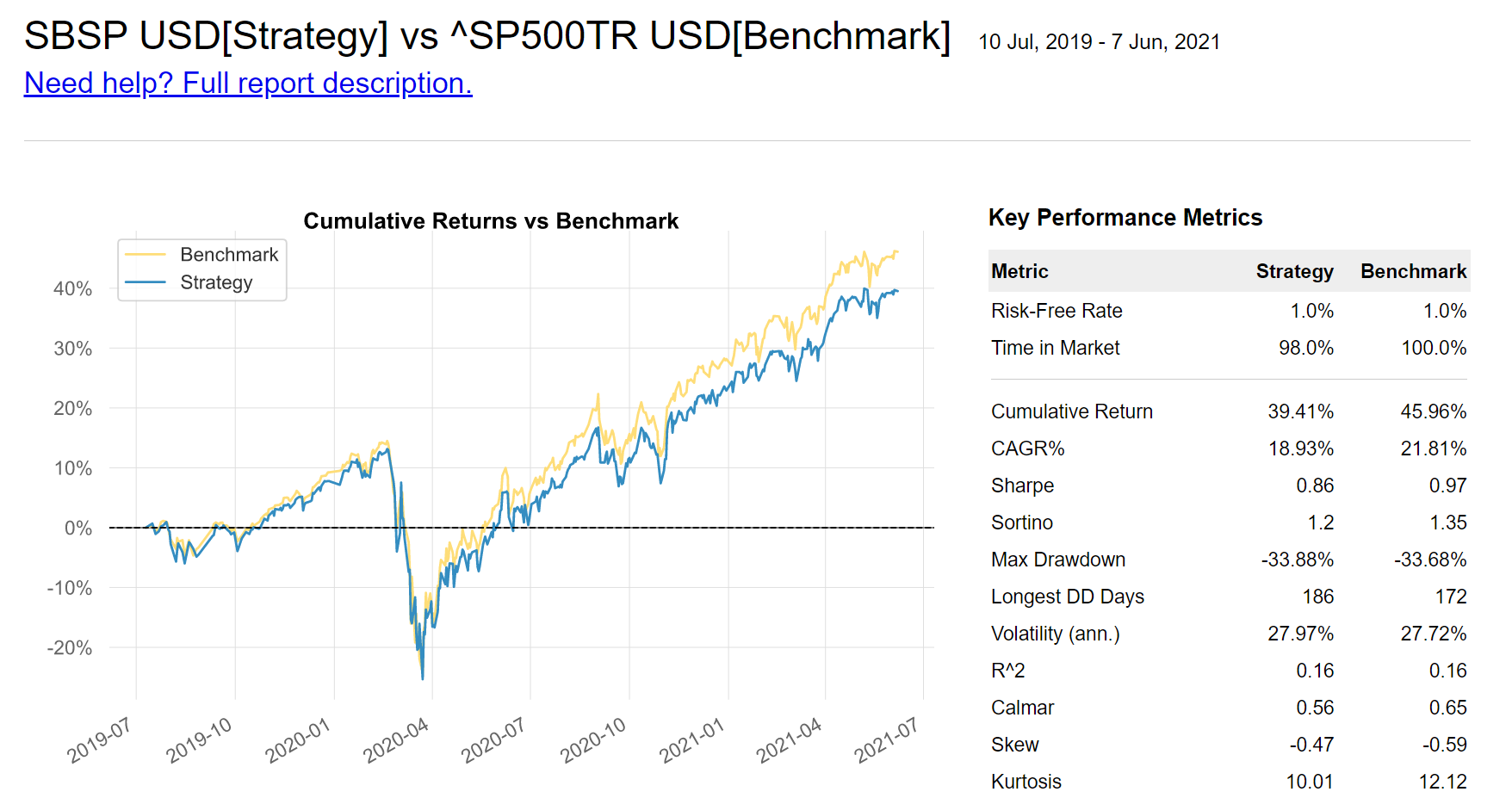Click the 'Strategy' column header in table
Image resolution: width=1512 pixels, height=798 pixels.
click(x=1294, y=271)
